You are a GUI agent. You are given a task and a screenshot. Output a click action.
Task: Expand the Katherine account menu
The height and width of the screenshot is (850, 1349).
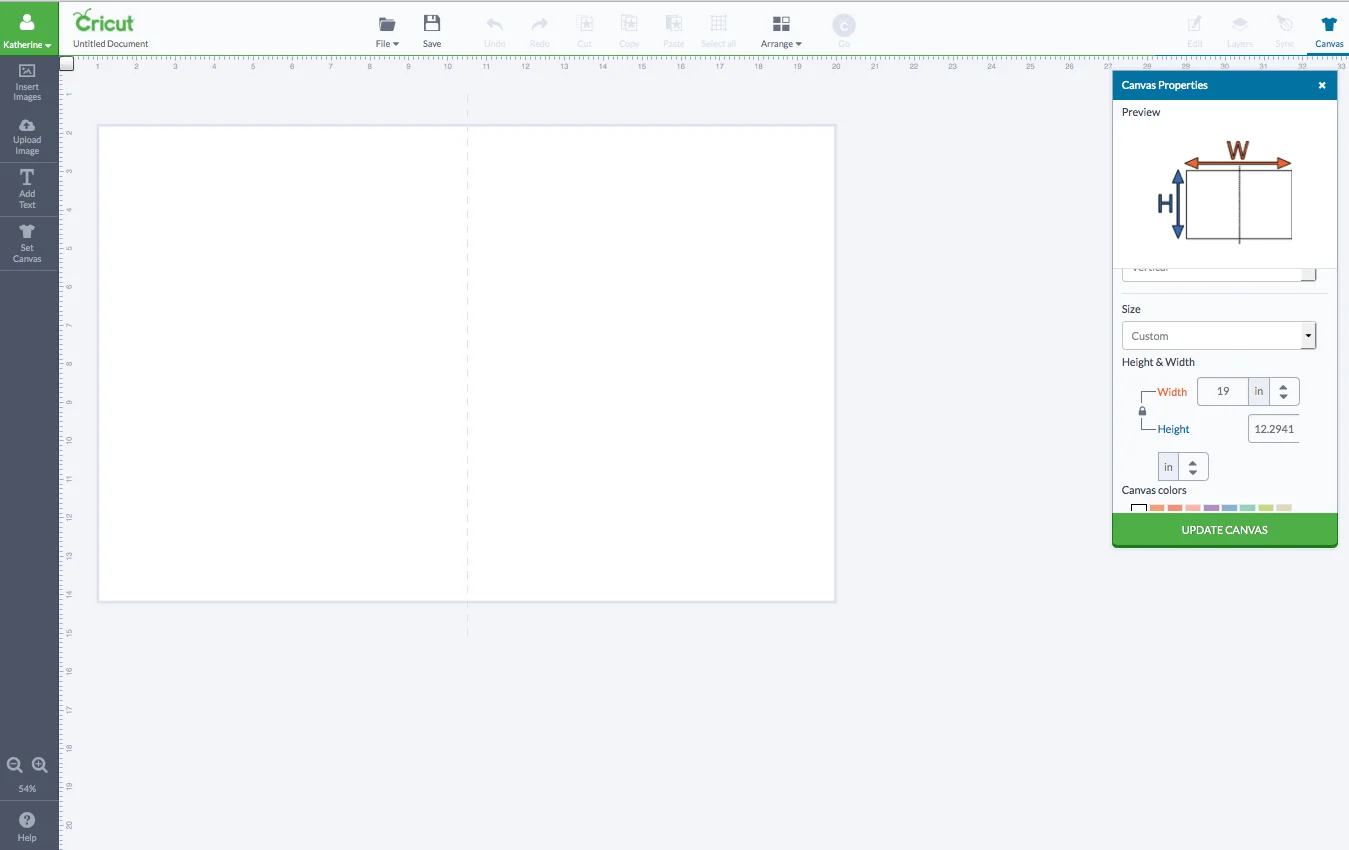27,30
